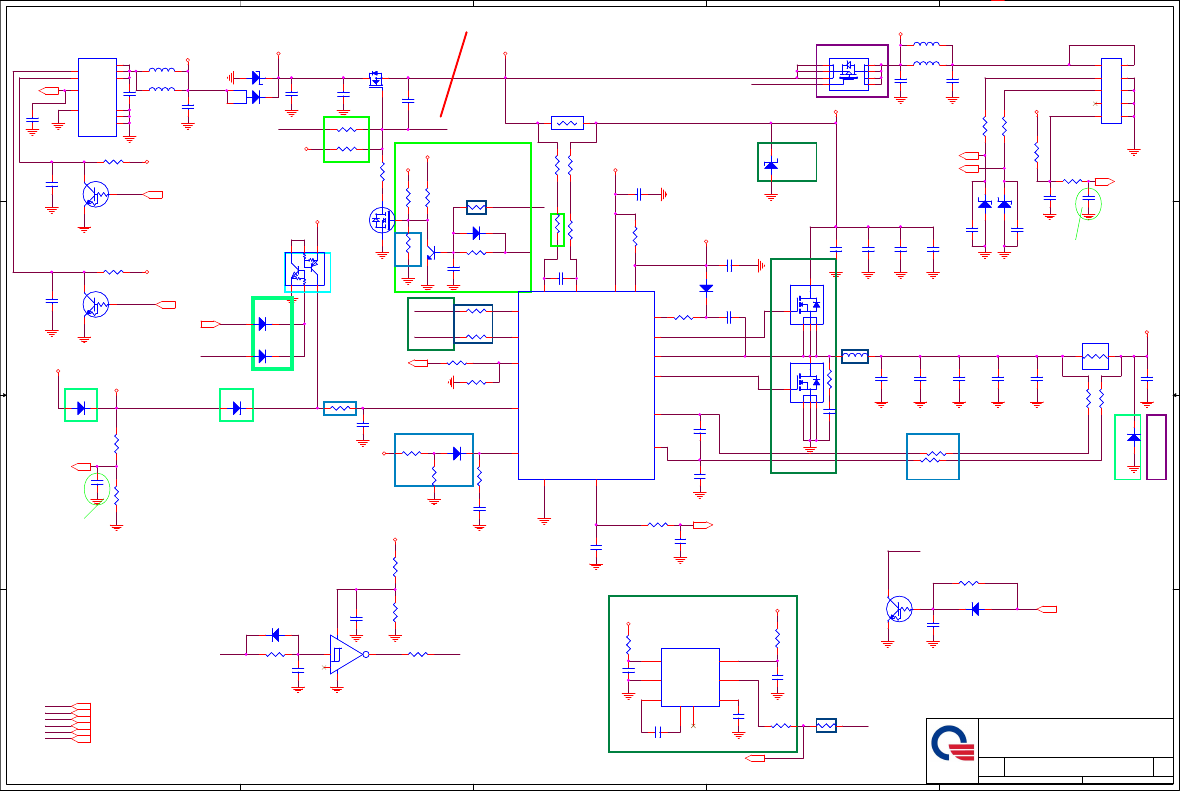Select the small MOSFET symbol on the top power rail
This screenshot has width=1180, height=791.
(x=376, y=78)
